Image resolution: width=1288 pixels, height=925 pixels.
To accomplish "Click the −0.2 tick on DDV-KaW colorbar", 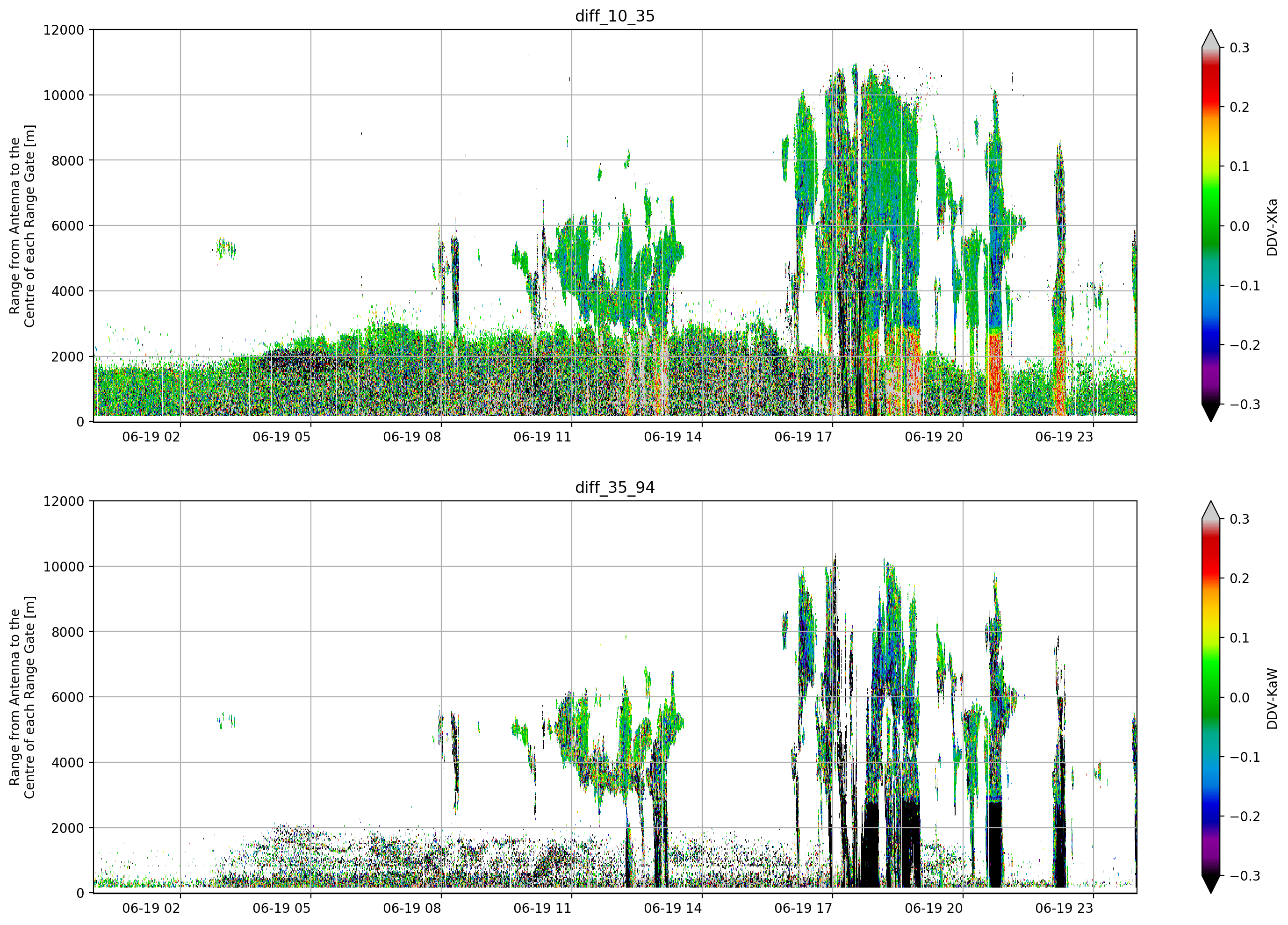I will click(x=1245, y=817).
